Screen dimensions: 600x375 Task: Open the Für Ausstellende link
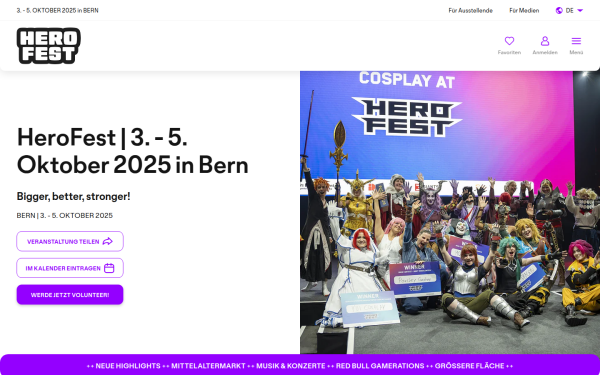click(x=470, y=11)
